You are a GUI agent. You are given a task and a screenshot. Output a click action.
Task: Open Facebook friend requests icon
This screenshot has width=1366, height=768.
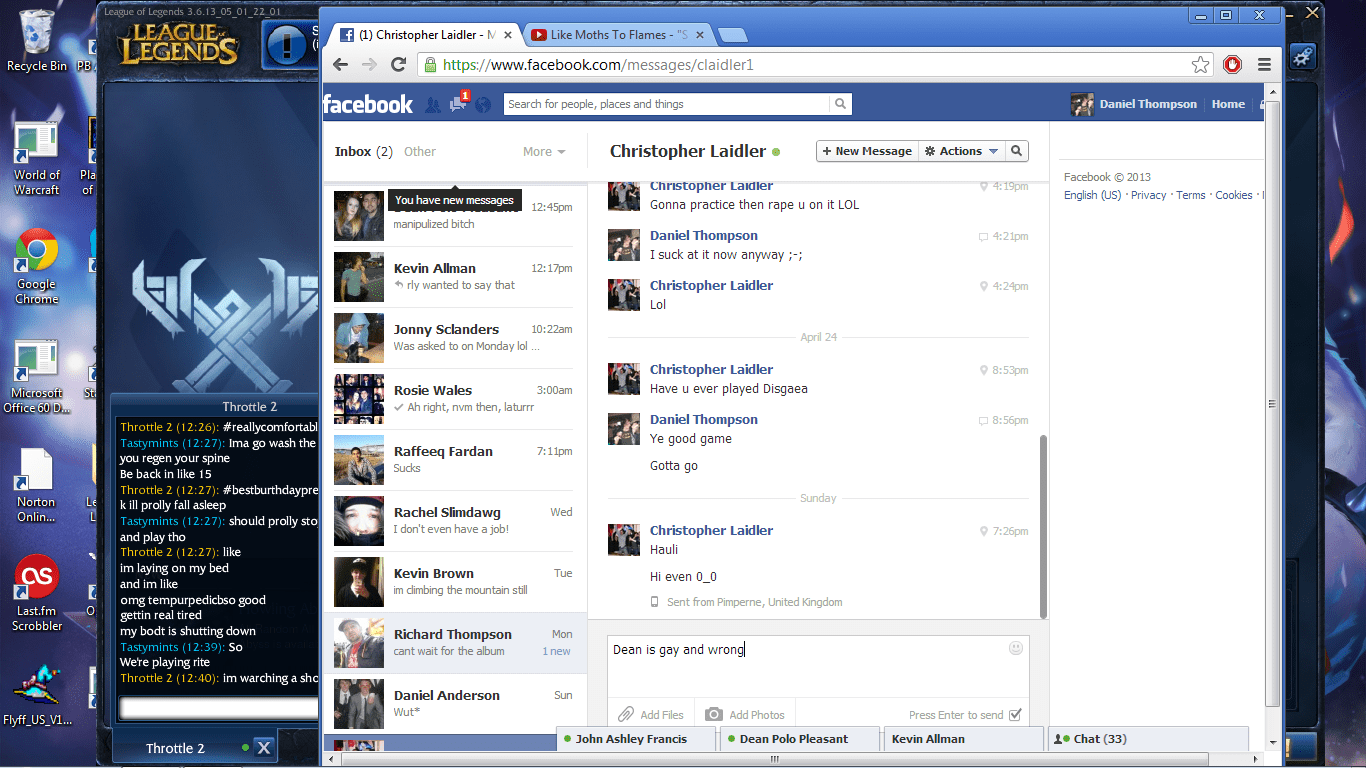tap(433, 104)
